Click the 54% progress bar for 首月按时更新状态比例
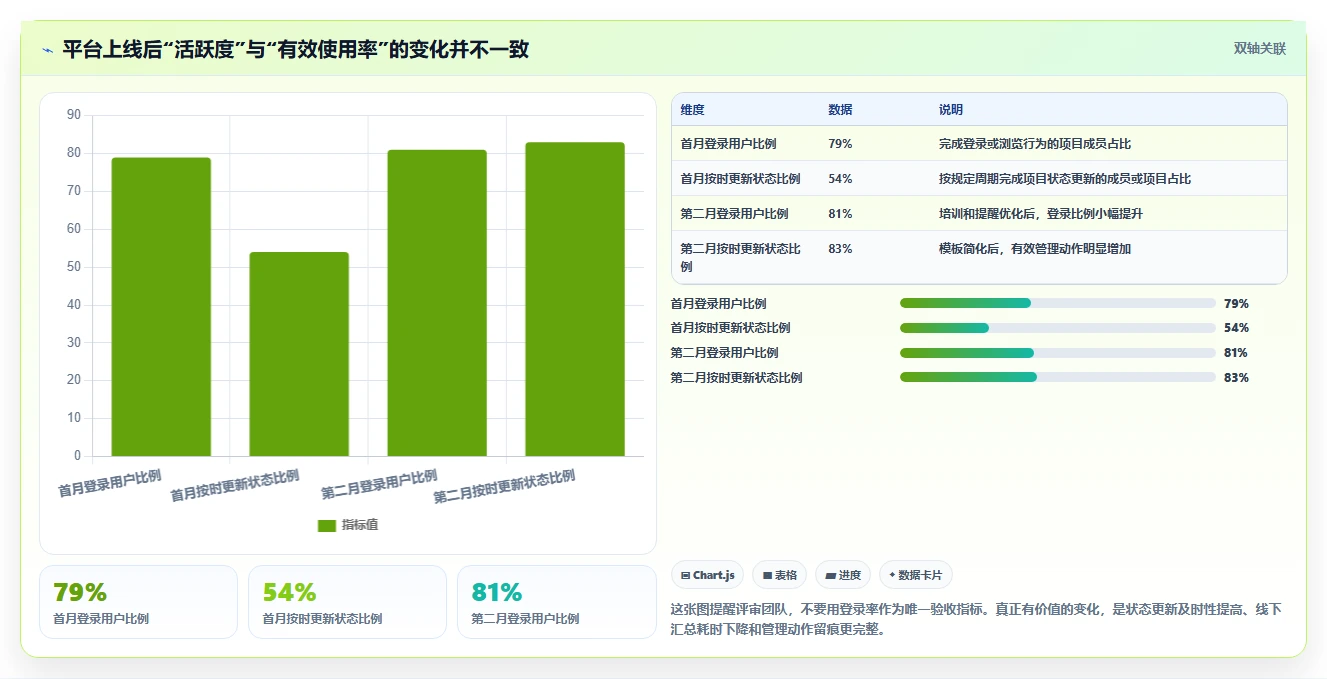Viewport: 1327px width, 679px height. pyautogui.click(x=1057, y=328)
